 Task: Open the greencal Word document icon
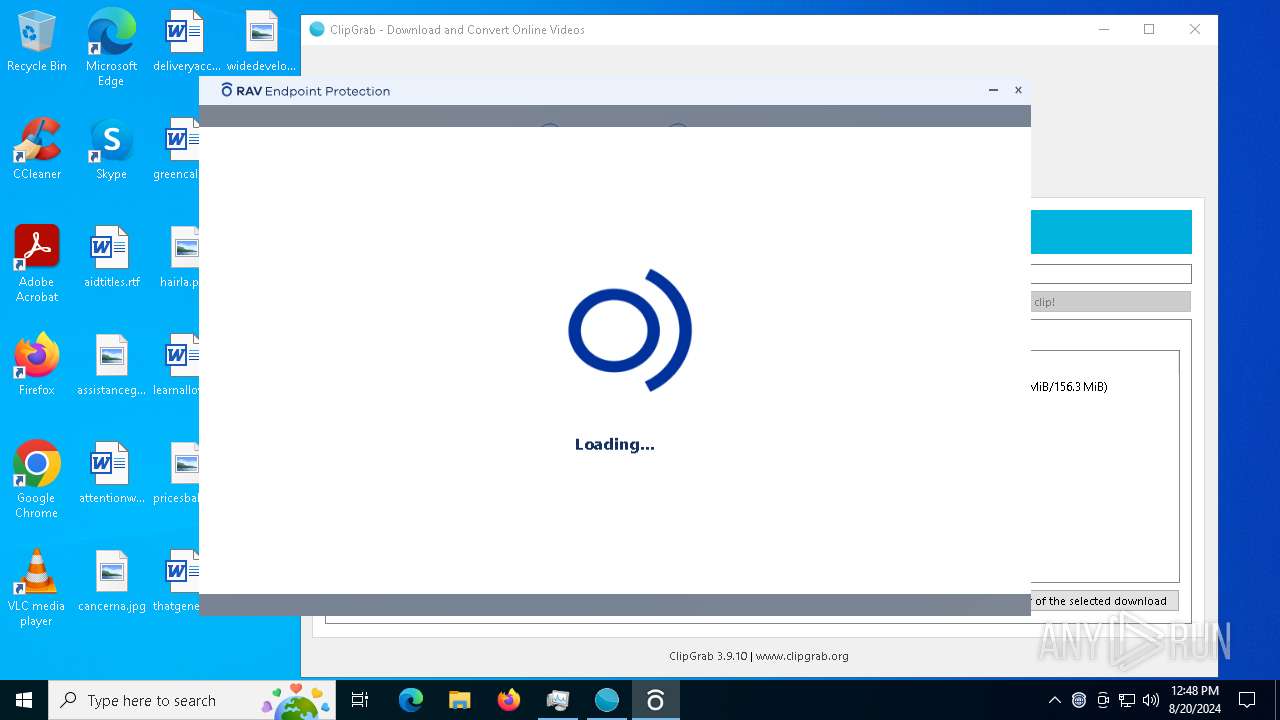coord(178,150)
